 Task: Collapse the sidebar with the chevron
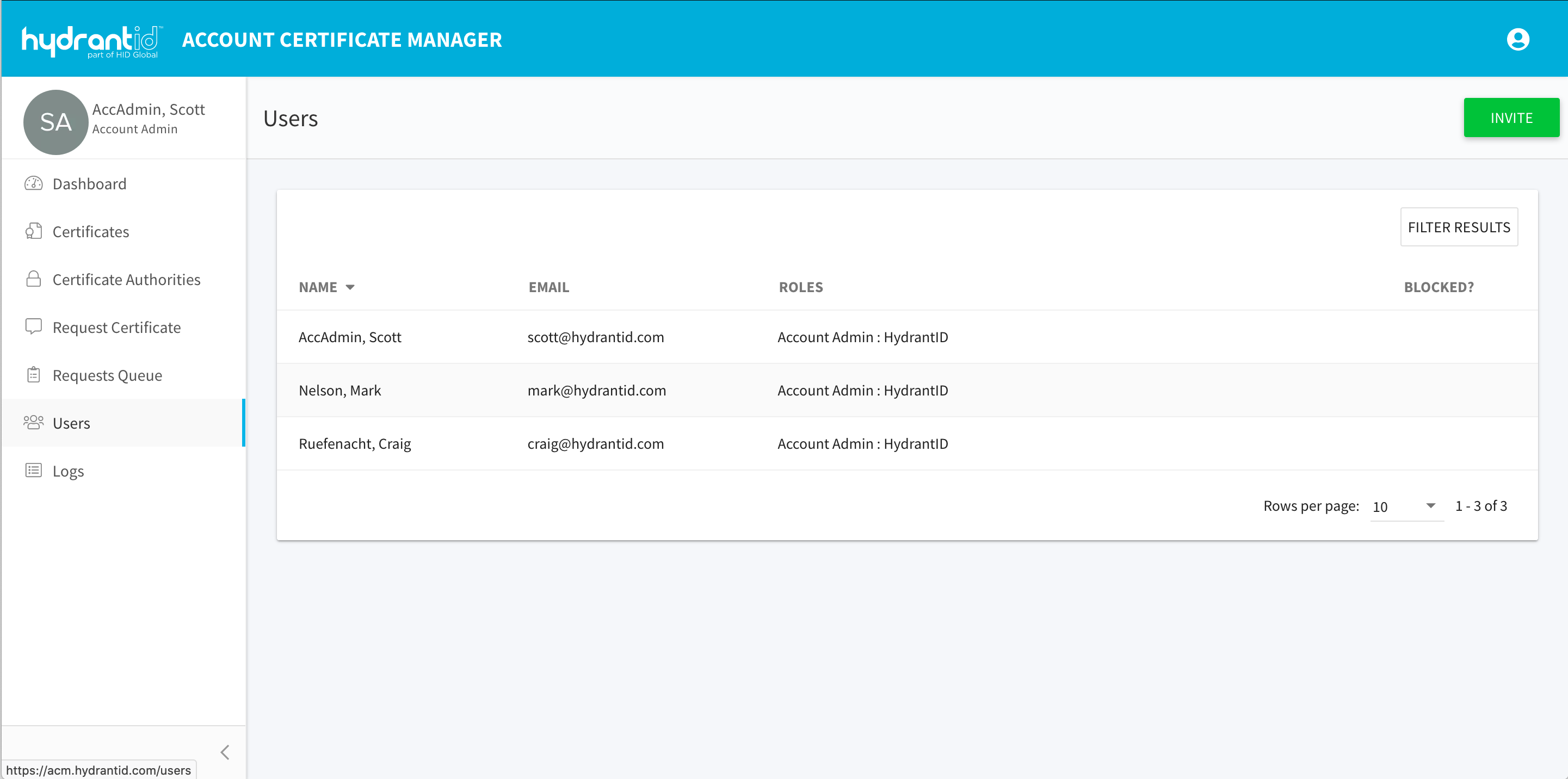tap(225, 752)
